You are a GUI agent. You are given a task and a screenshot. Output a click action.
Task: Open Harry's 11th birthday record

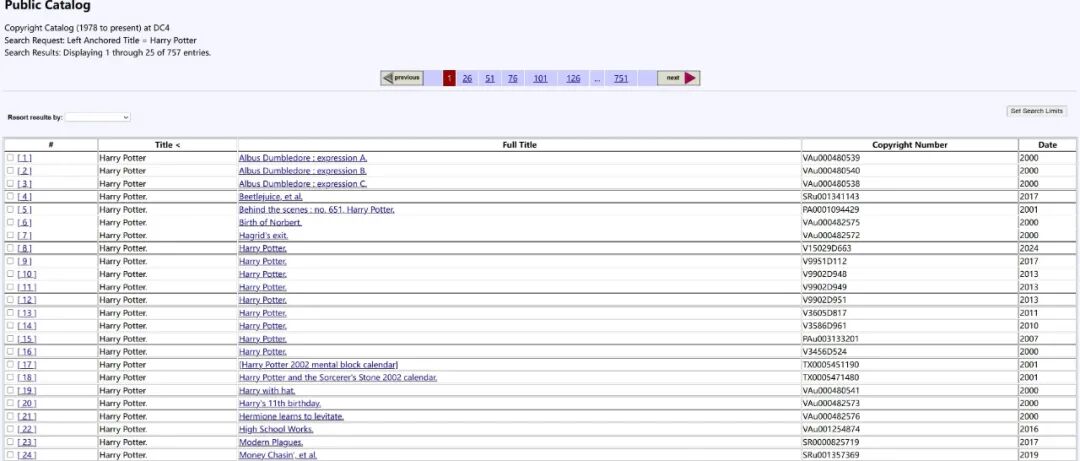coord(280,403)
